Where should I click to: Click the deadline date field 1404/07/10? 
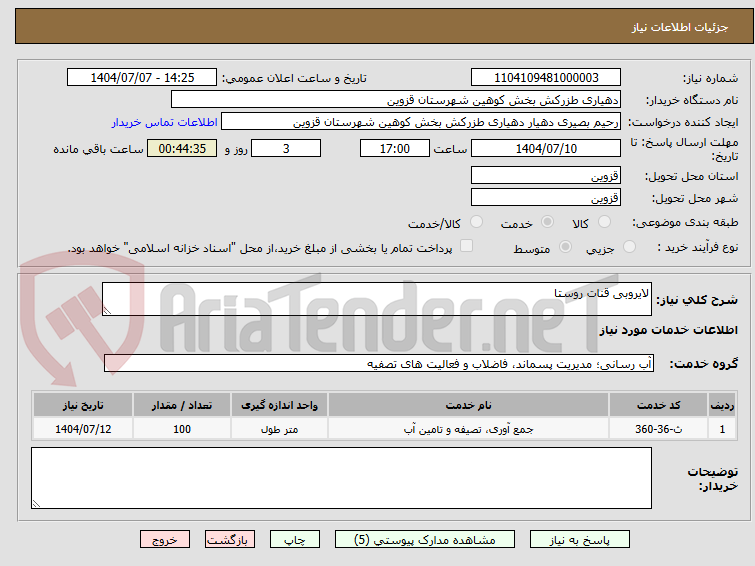(x=546, y=148)
